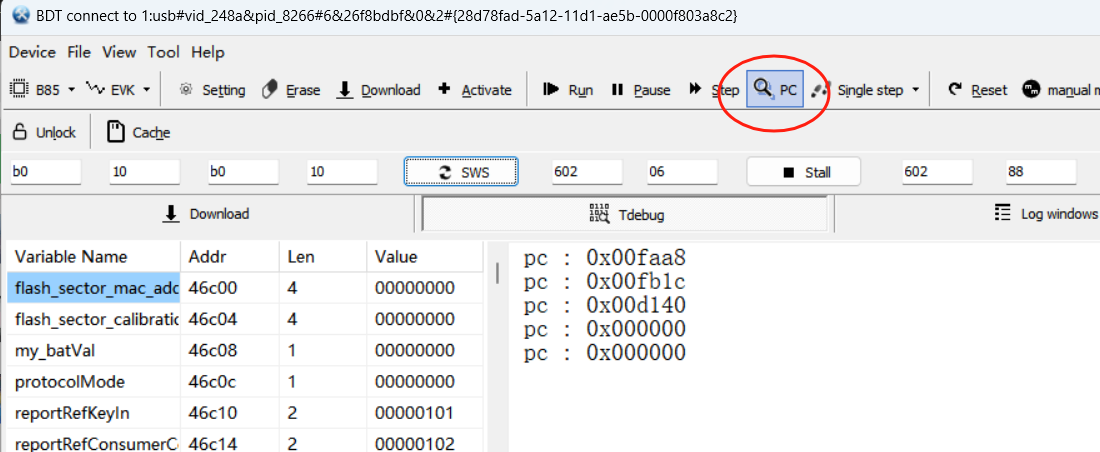
Task: Expand the B85 chip dropdown
Action: (x=72, y=90)
